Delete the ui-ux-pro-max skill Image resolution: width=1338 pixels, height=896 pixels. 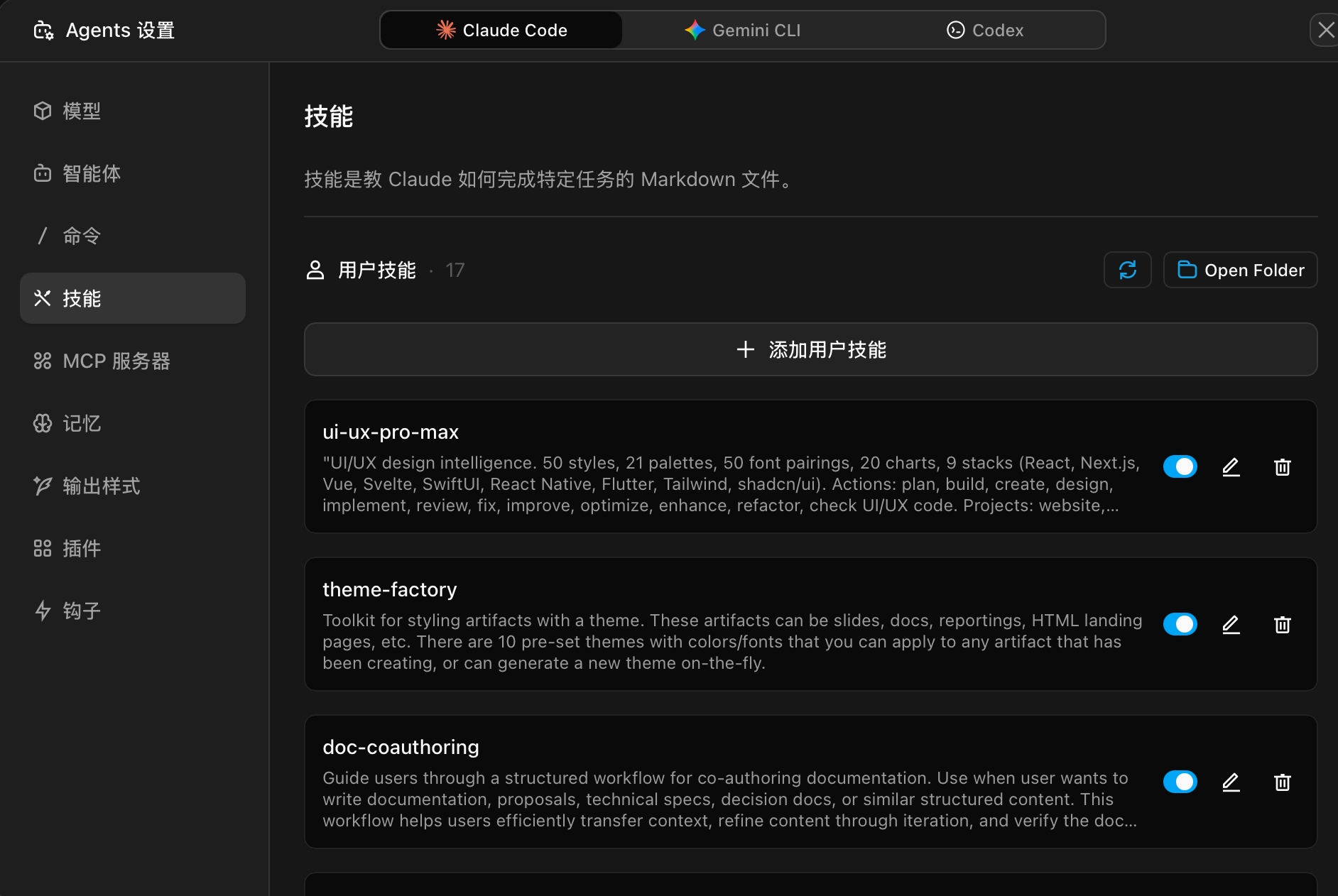(1282, 467)
